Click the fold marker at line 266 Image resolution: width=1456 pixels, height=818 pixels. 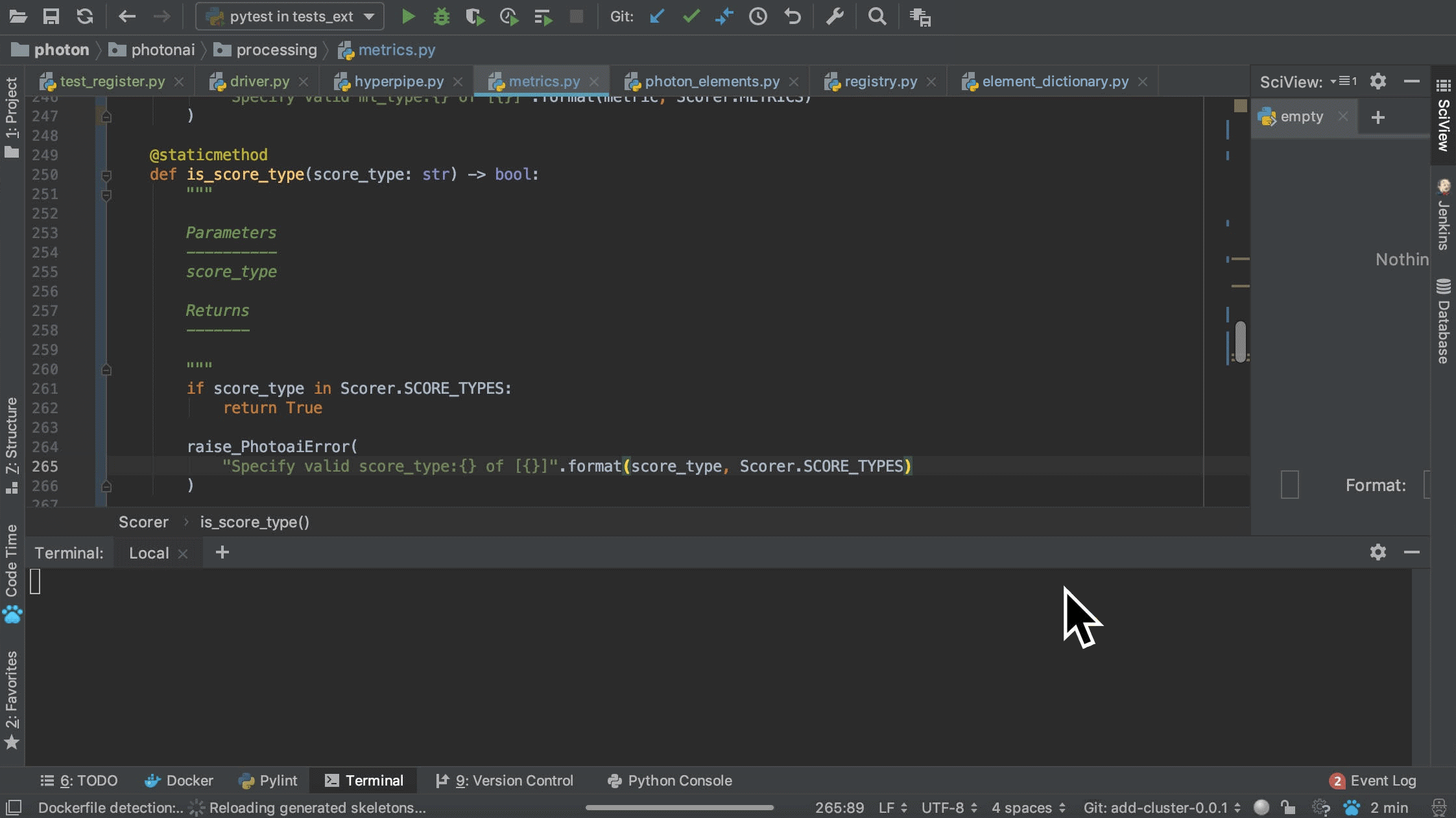tap(106, 486)
